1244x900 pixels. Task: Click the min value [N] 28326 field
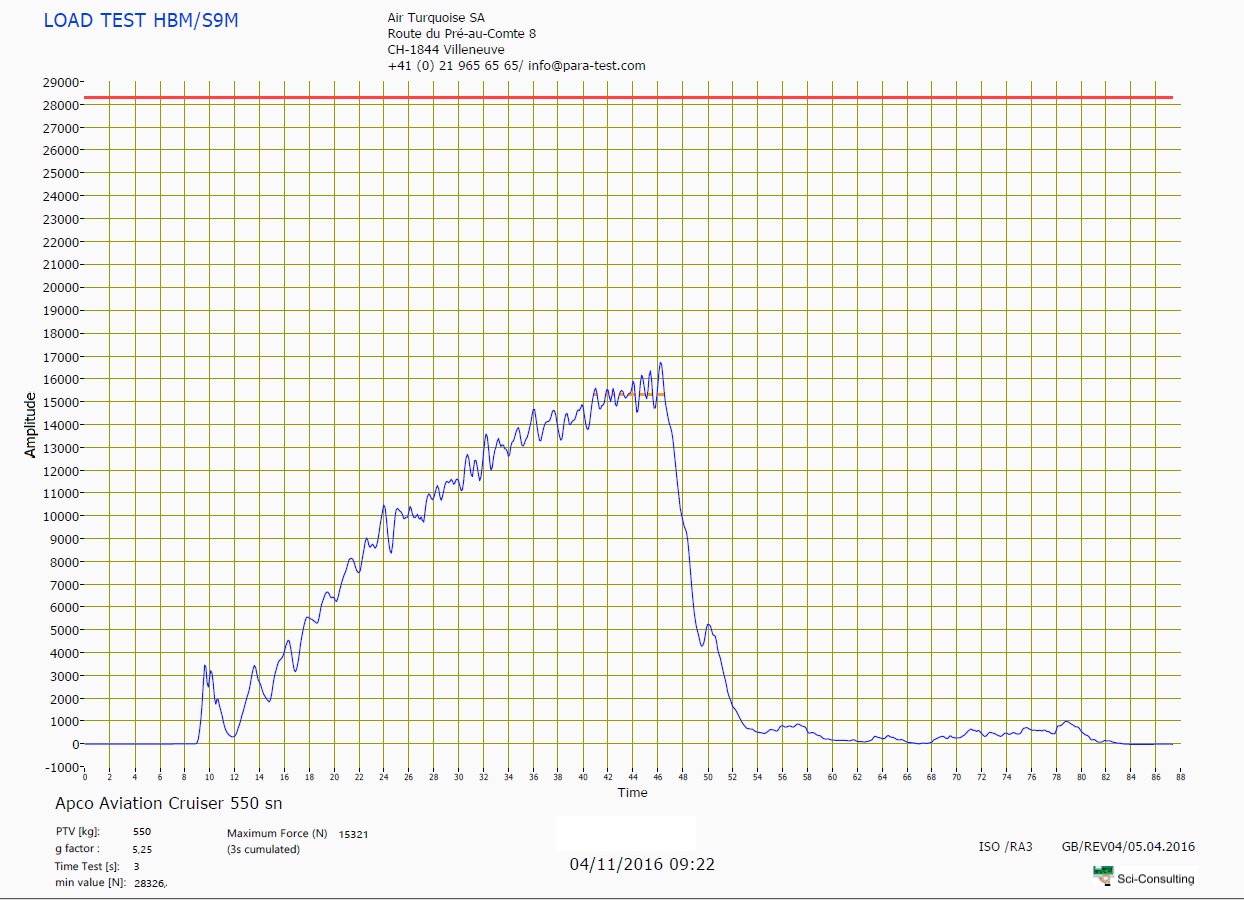click(150, 884)
